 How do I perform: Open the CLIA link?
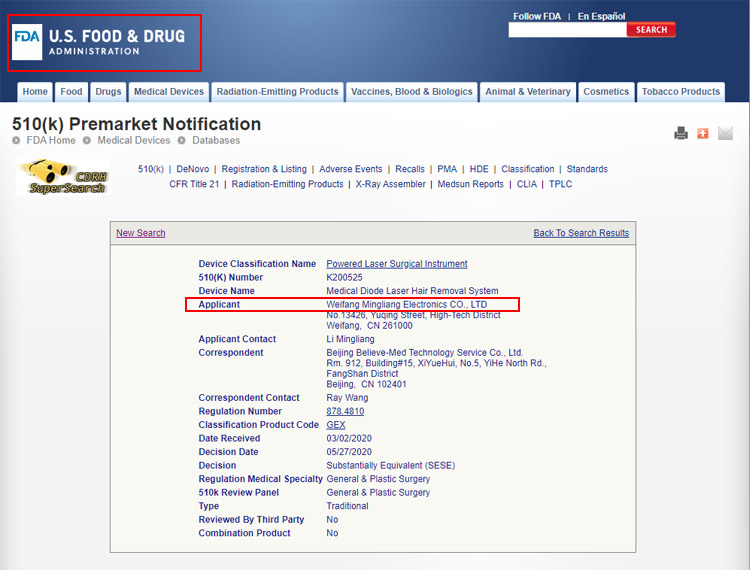coord(527,184)
